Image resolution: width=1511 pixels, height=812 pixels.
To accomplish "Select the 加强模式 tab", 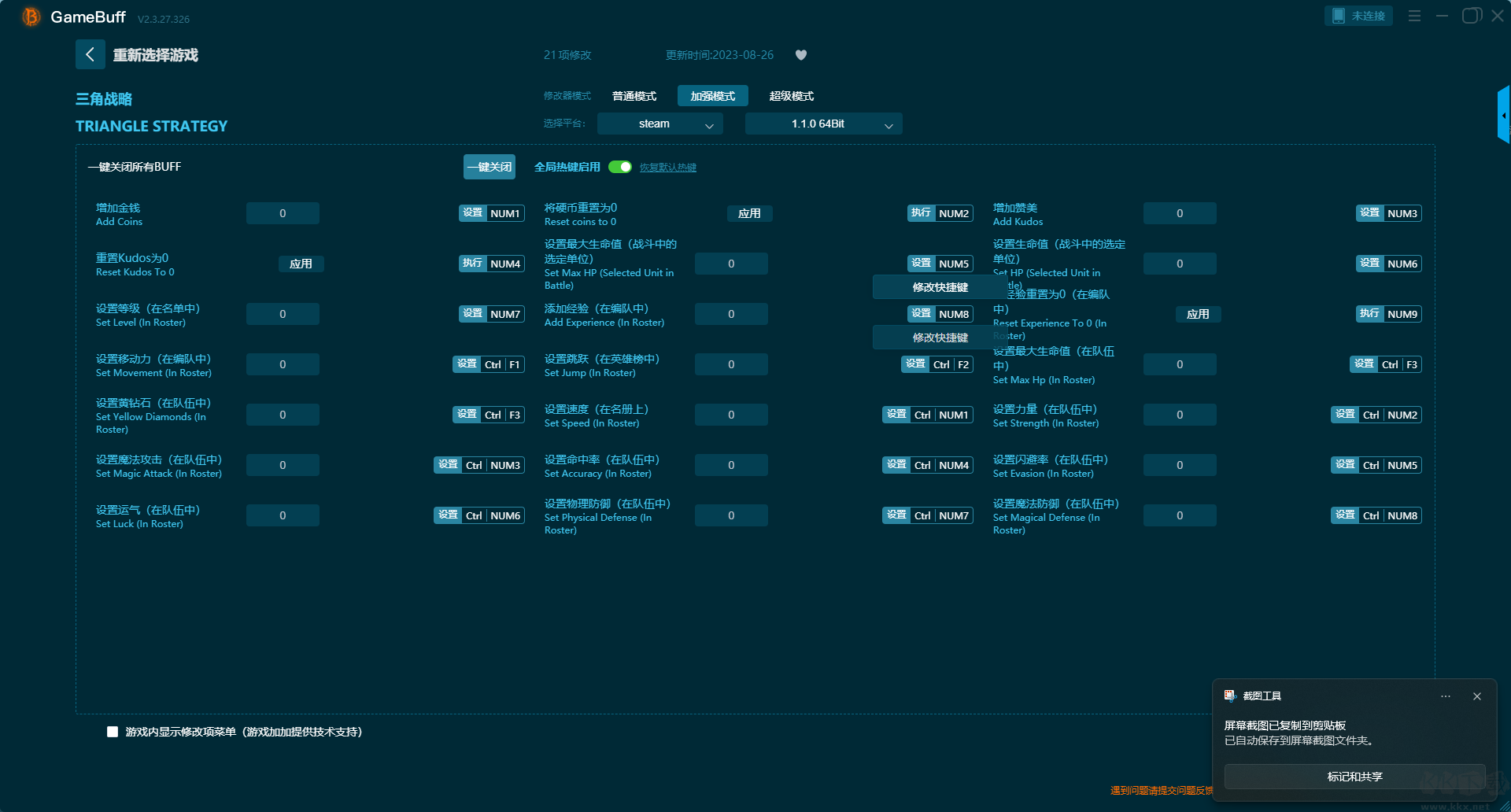I will pyautogui.click(x=713, y=96).
